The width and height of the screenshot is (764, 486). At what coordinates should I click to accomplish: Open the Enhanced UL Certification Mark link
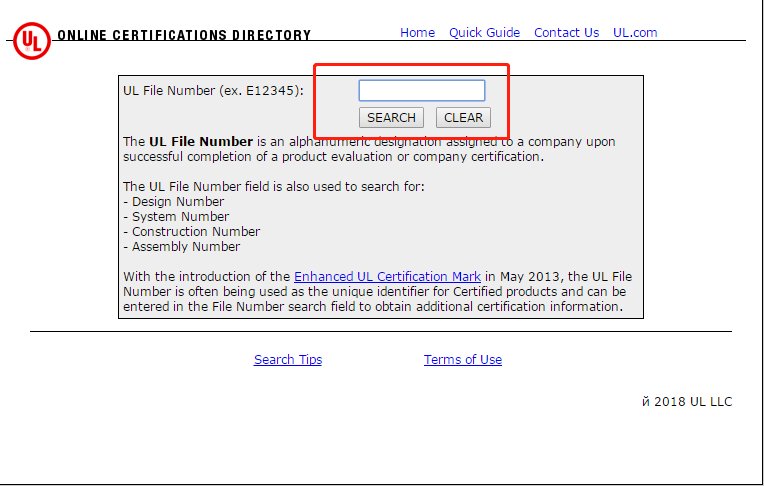[387, 277]
